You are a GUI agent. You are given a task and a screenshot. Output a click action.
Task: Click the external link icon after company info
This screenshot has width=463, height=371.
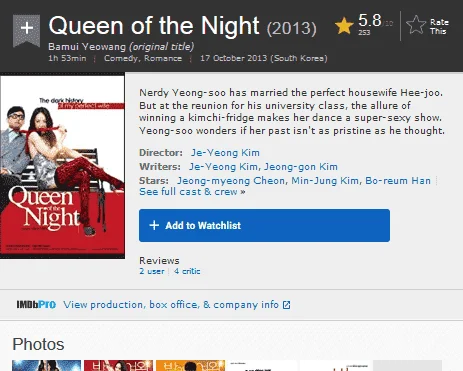click(286, 305)
